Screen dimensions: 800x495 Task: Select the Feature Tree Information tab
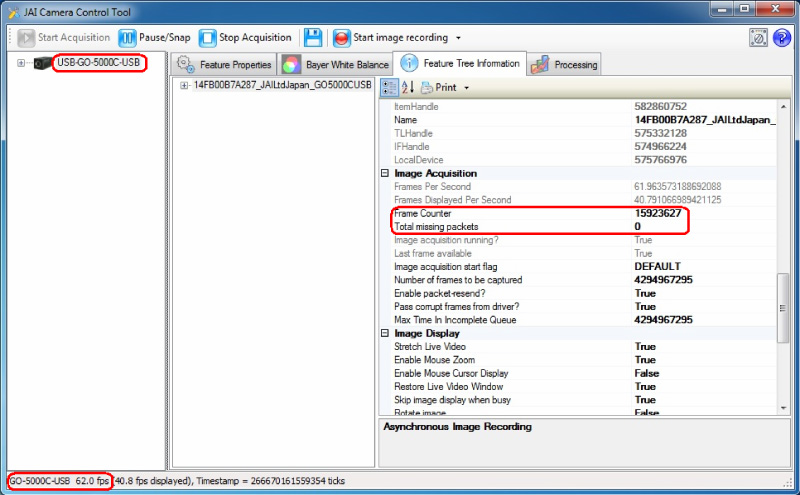[x=460, y=63]
